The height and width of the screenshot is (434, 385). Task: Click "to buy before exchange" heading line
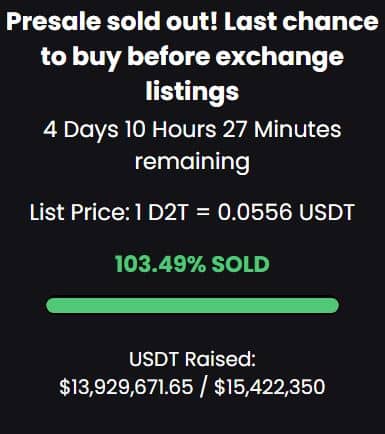point(192,57)
